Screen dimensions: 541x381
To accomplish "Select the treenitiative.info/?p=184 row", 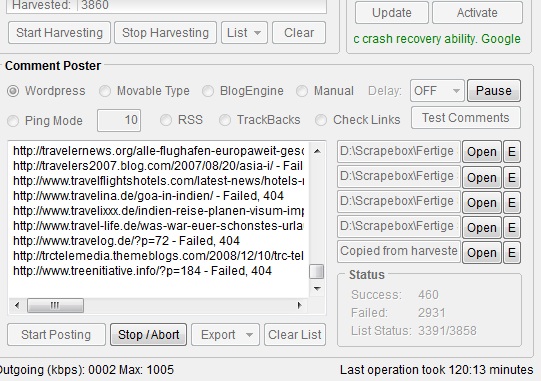I will (x=142, y=271).
